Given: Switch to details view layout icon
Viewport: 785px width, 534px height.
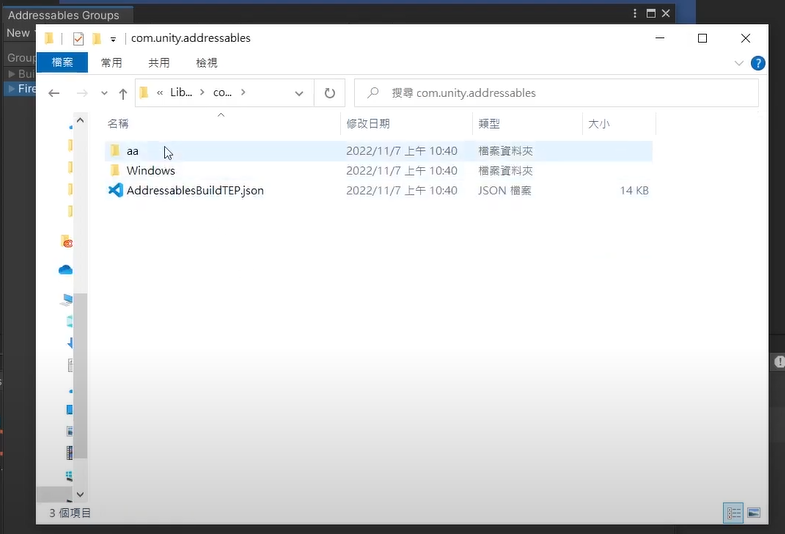Looking at the screenshot, I should click(x=733, y=513).
